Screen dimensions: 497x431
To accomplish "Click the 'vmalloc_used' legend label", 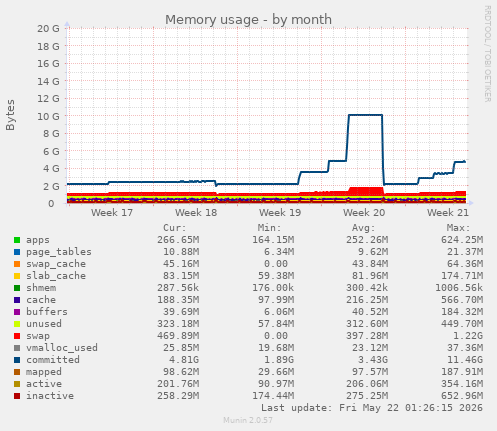I will (62, 348).
